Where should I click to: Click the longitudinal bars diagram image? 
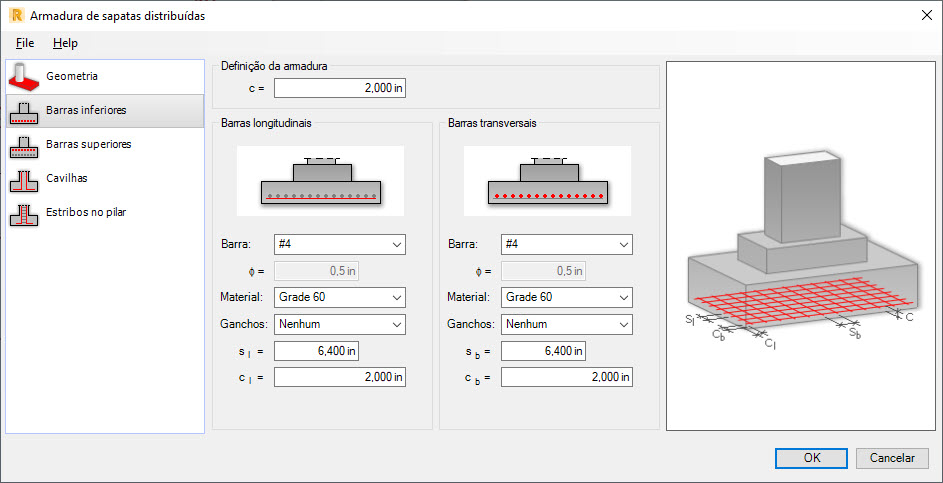point(321,180)
